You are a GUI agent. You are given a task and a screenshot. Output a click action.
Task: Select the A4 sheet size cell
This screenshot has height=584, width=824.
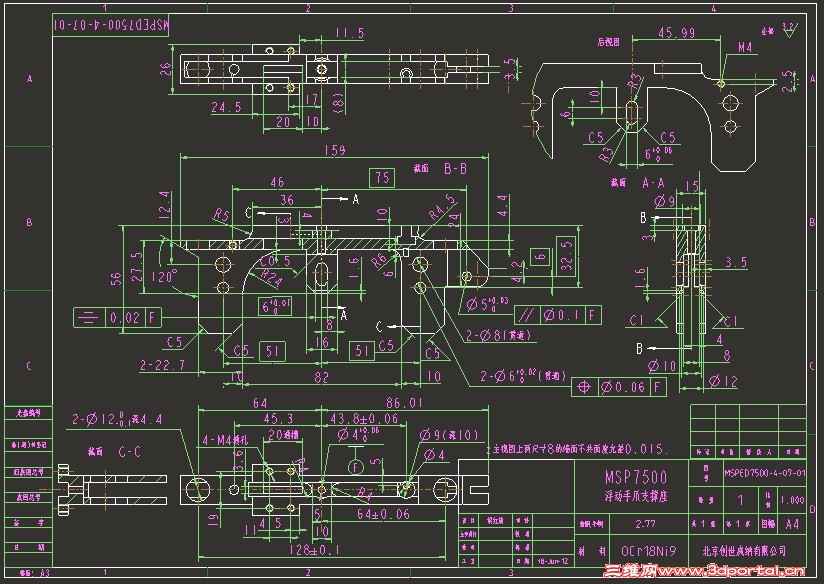pyautogui.click(x=792, y=524)
